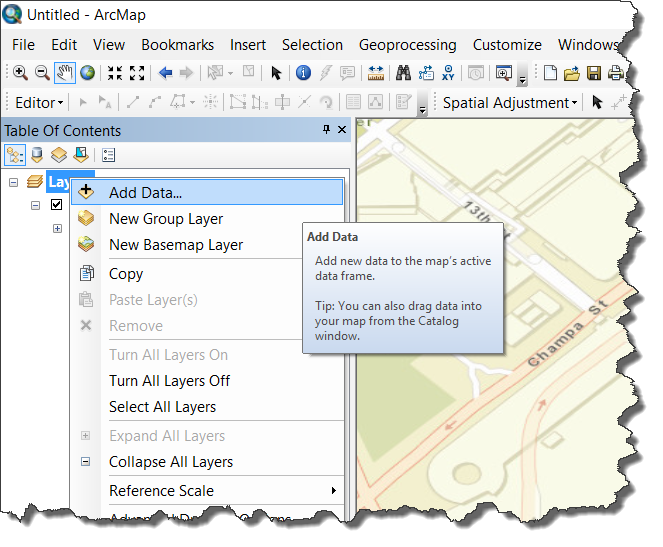Viewport: 663px width, 547px height.
Task: Open the Insert menu
Action: coord(248,45)
